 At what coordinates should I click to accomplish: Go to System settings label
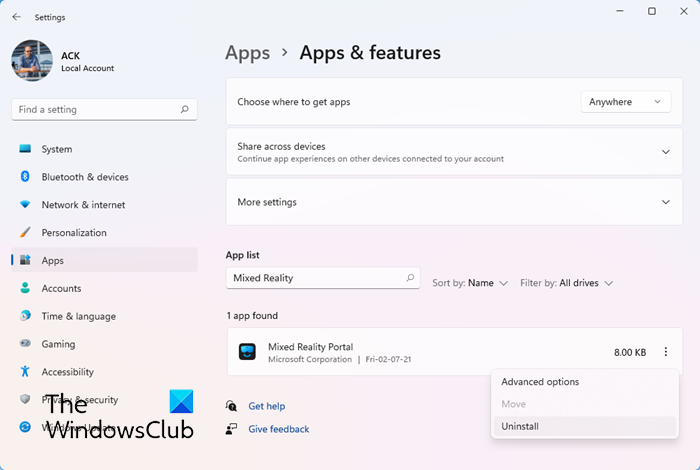(57, 149)
